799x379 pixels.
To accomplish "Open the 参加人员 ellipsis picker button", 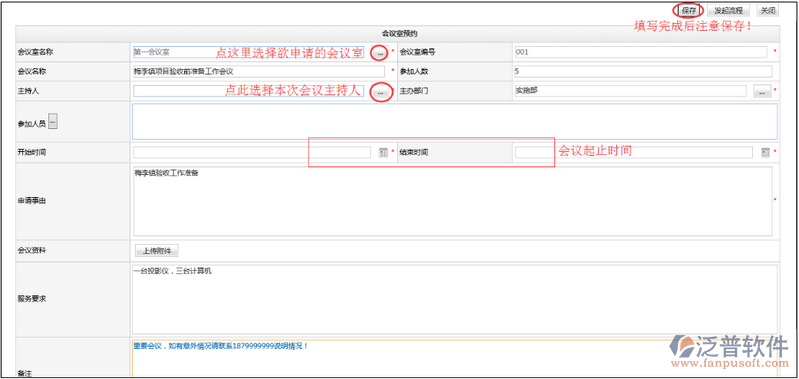I will coord(52,121).
